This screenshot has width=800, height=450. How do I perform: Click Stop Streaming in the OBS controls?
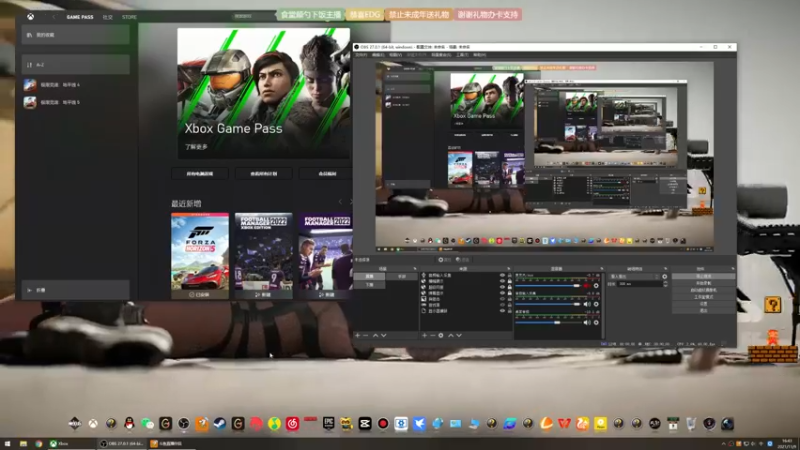coord(704,276)
